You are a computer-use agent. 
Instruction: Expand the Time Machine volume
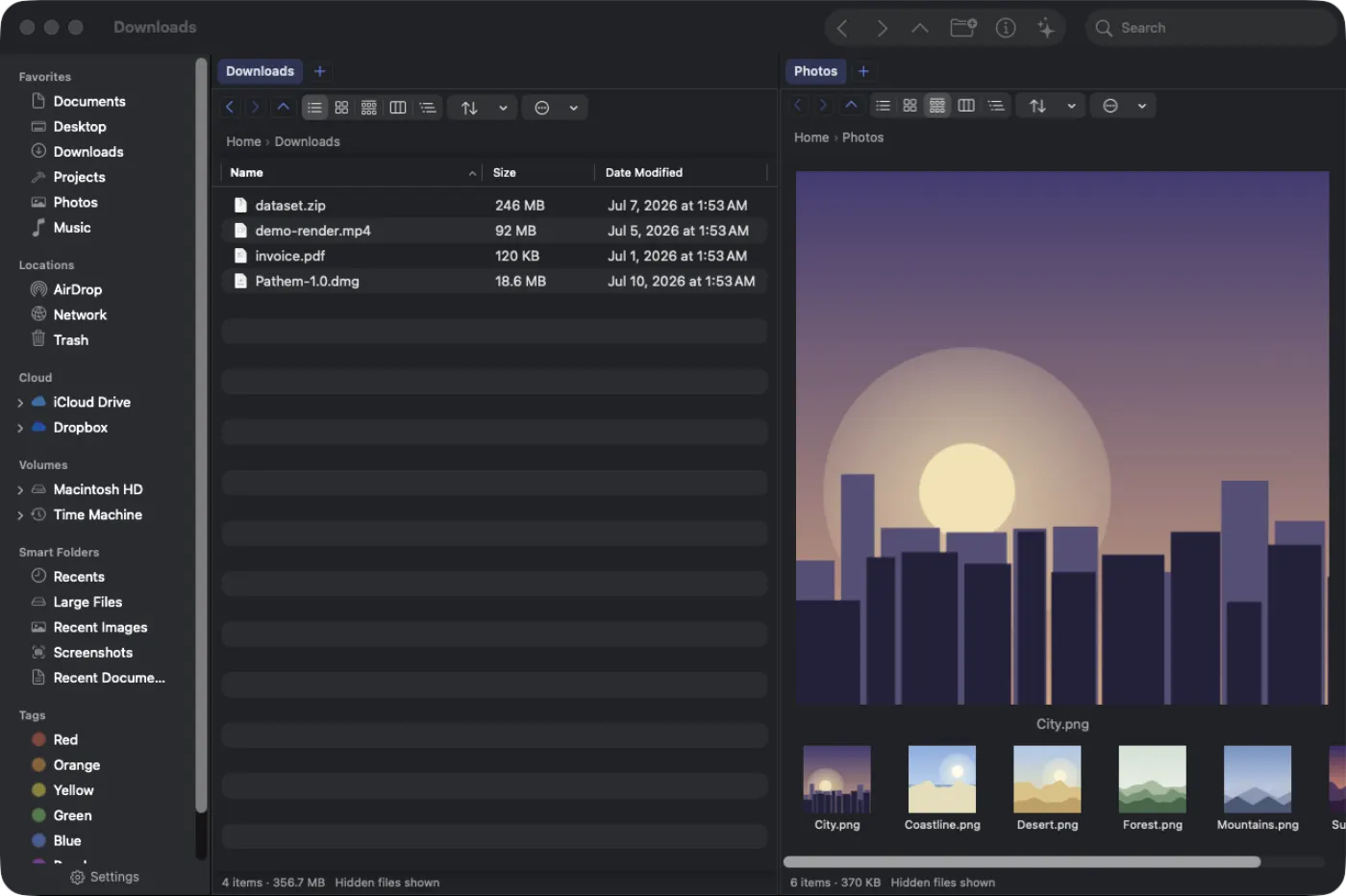click(x=20, y=515)
